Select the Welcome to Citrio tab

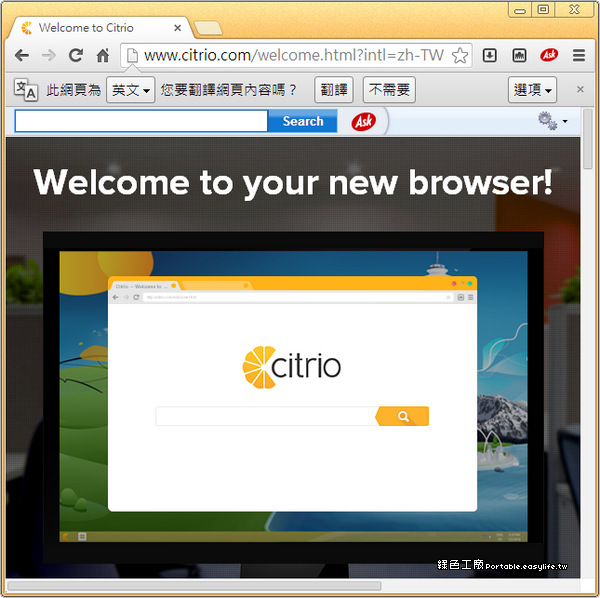pyautogui.click(x=99, y=28)
